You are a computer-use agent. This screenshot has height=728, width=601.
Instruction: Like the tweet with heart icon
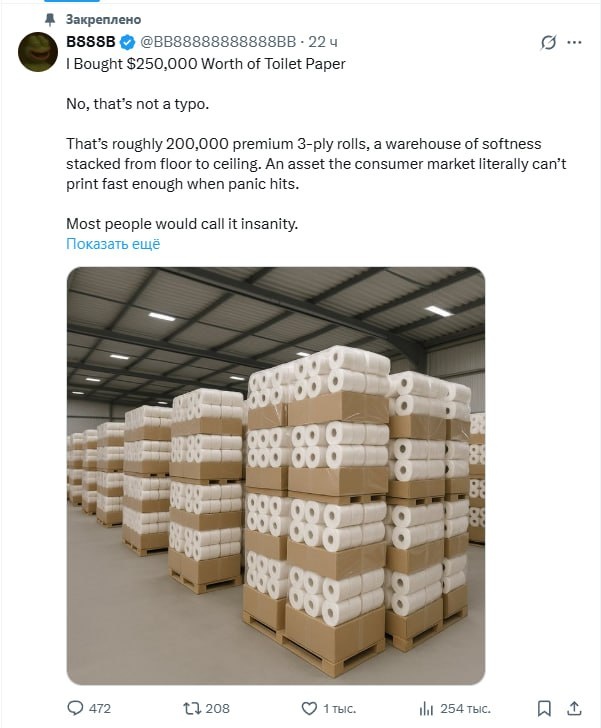(x=306, y=708)
